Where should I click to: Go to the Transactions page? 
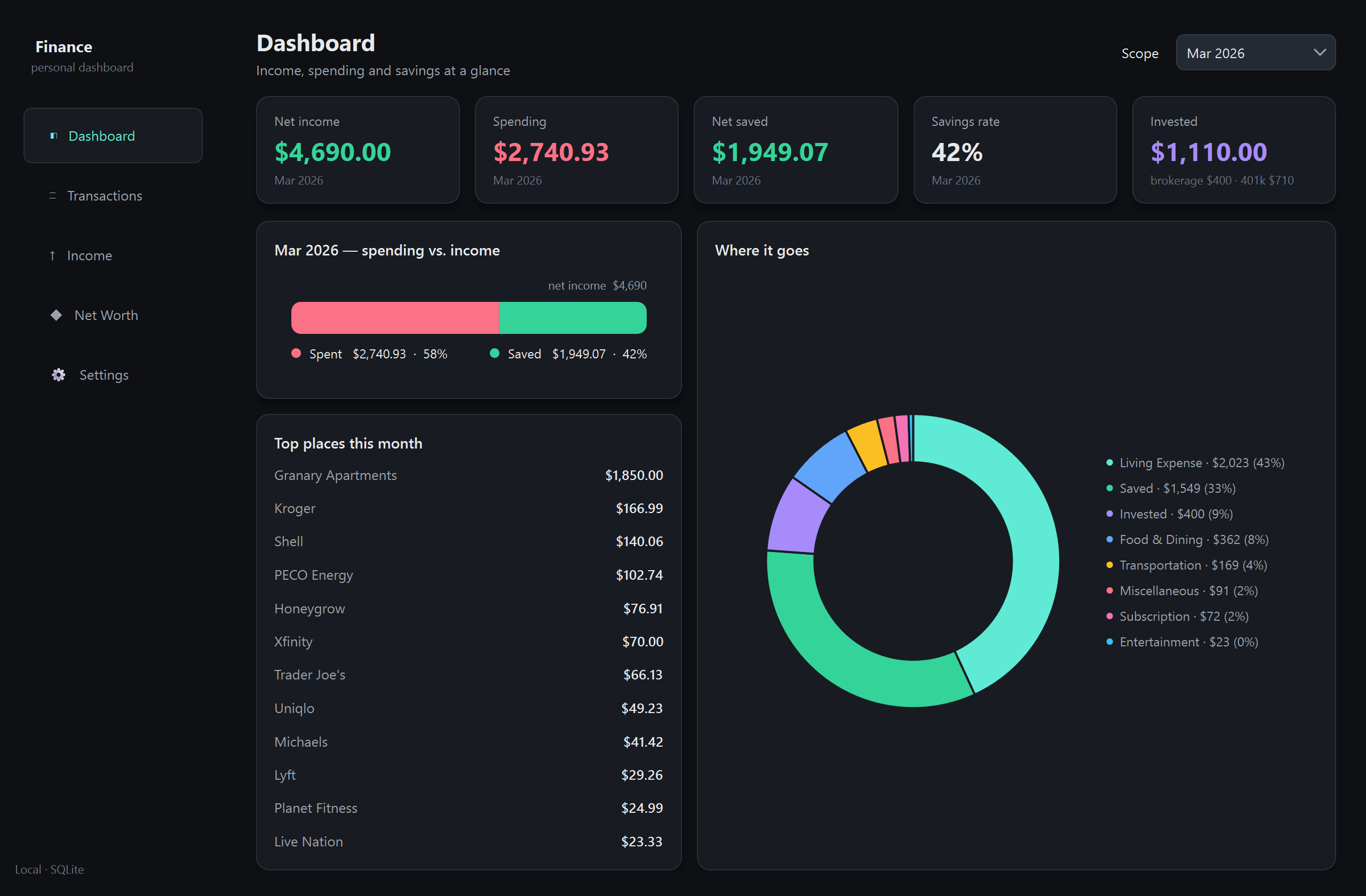tap(105, 196)
